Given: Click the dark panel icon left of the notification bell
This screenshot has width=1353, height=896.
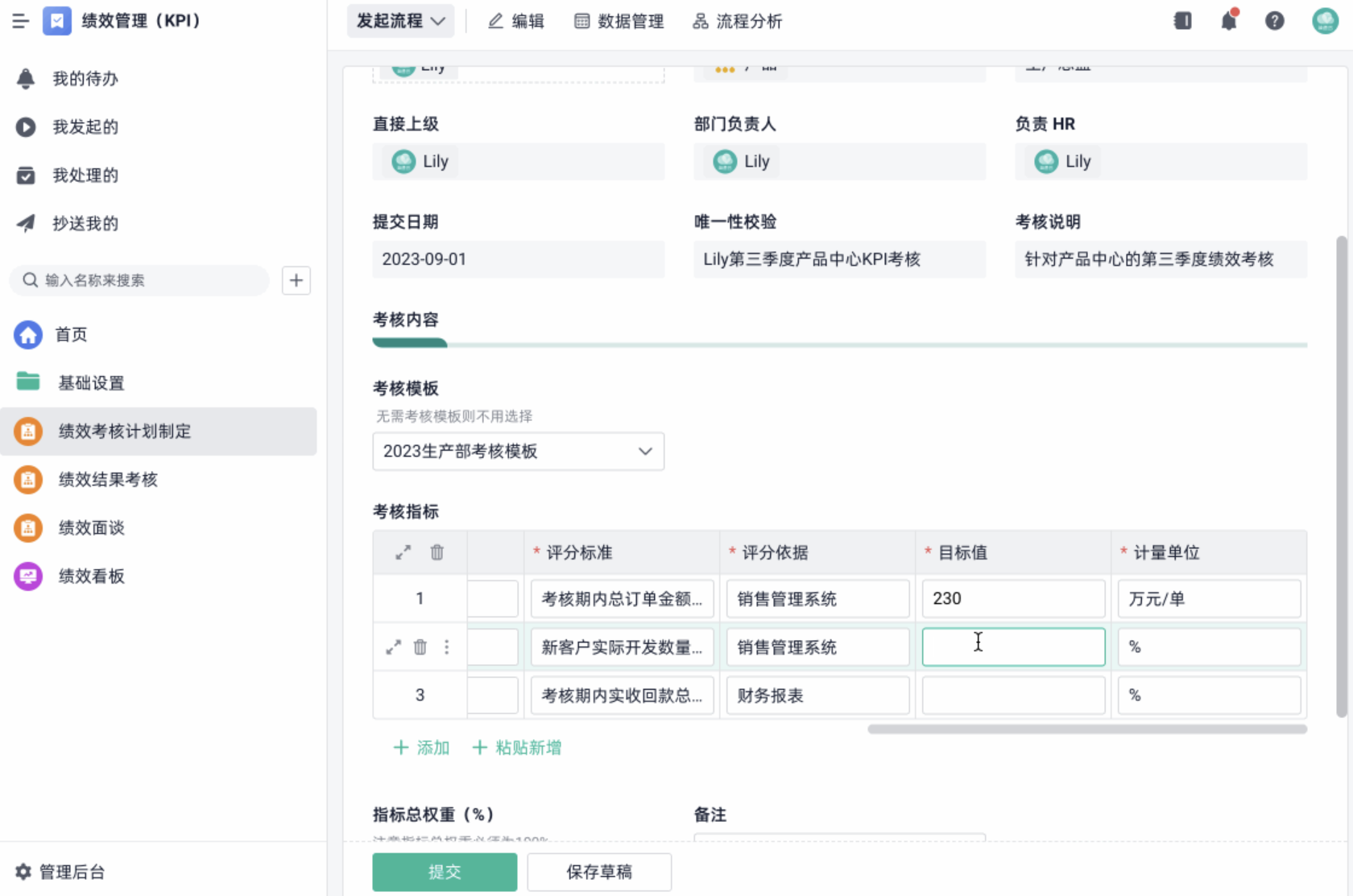Looking at the screenshot, I should click(1183, 21).
